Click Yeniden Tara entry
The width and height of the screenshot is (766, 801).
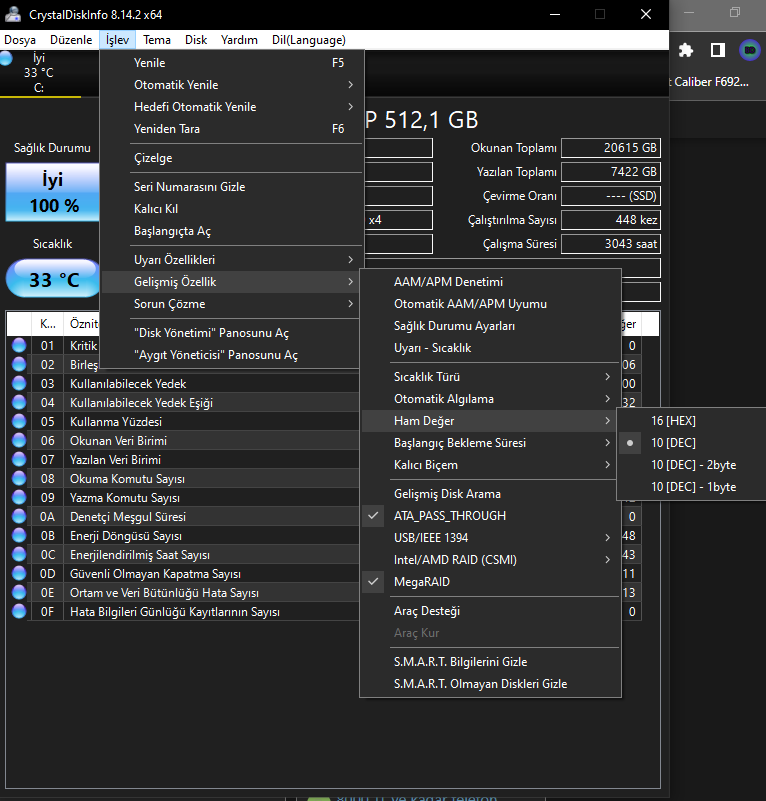tap(232, 129)
